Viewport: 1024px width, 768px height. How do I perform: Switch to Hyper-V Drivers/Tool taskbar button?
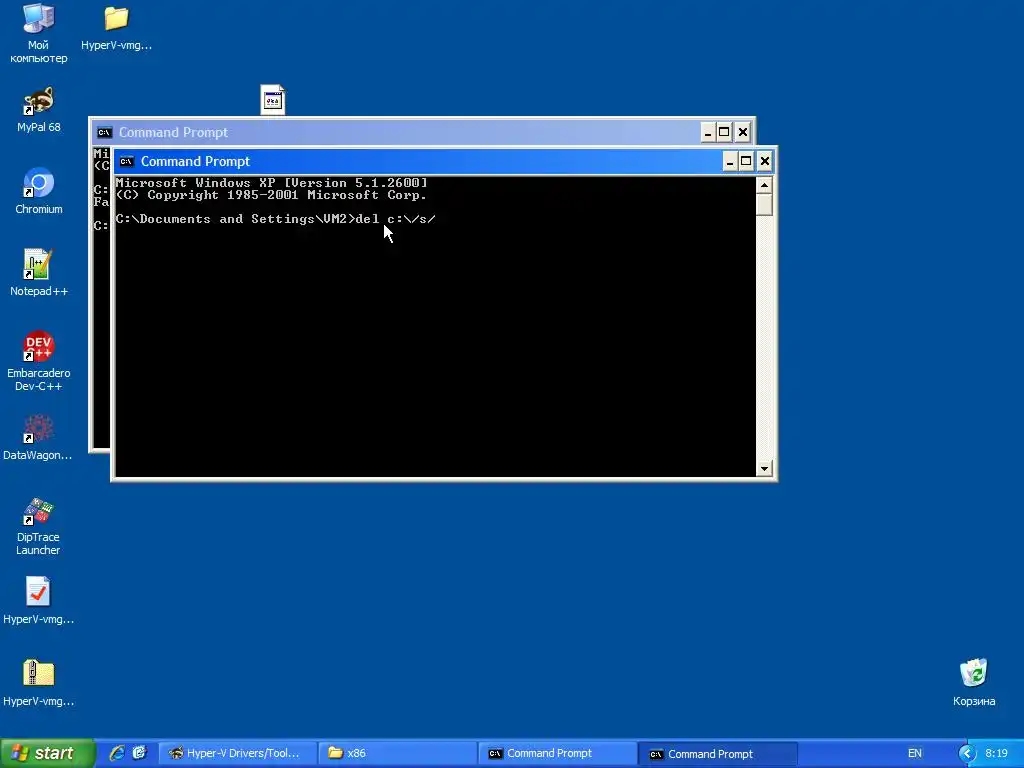238,753
